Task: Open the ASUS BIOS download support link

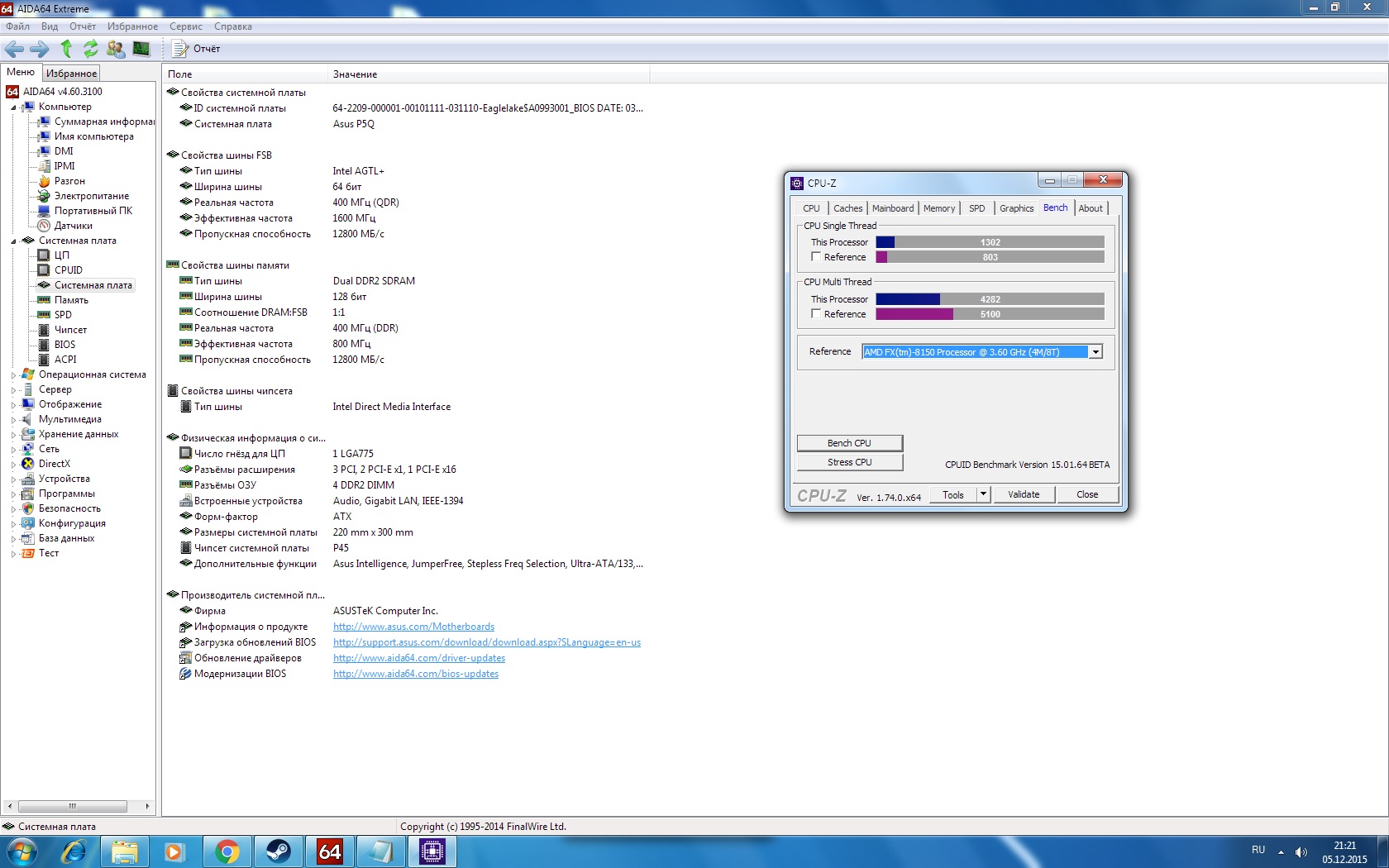Action: pos(487,642)
